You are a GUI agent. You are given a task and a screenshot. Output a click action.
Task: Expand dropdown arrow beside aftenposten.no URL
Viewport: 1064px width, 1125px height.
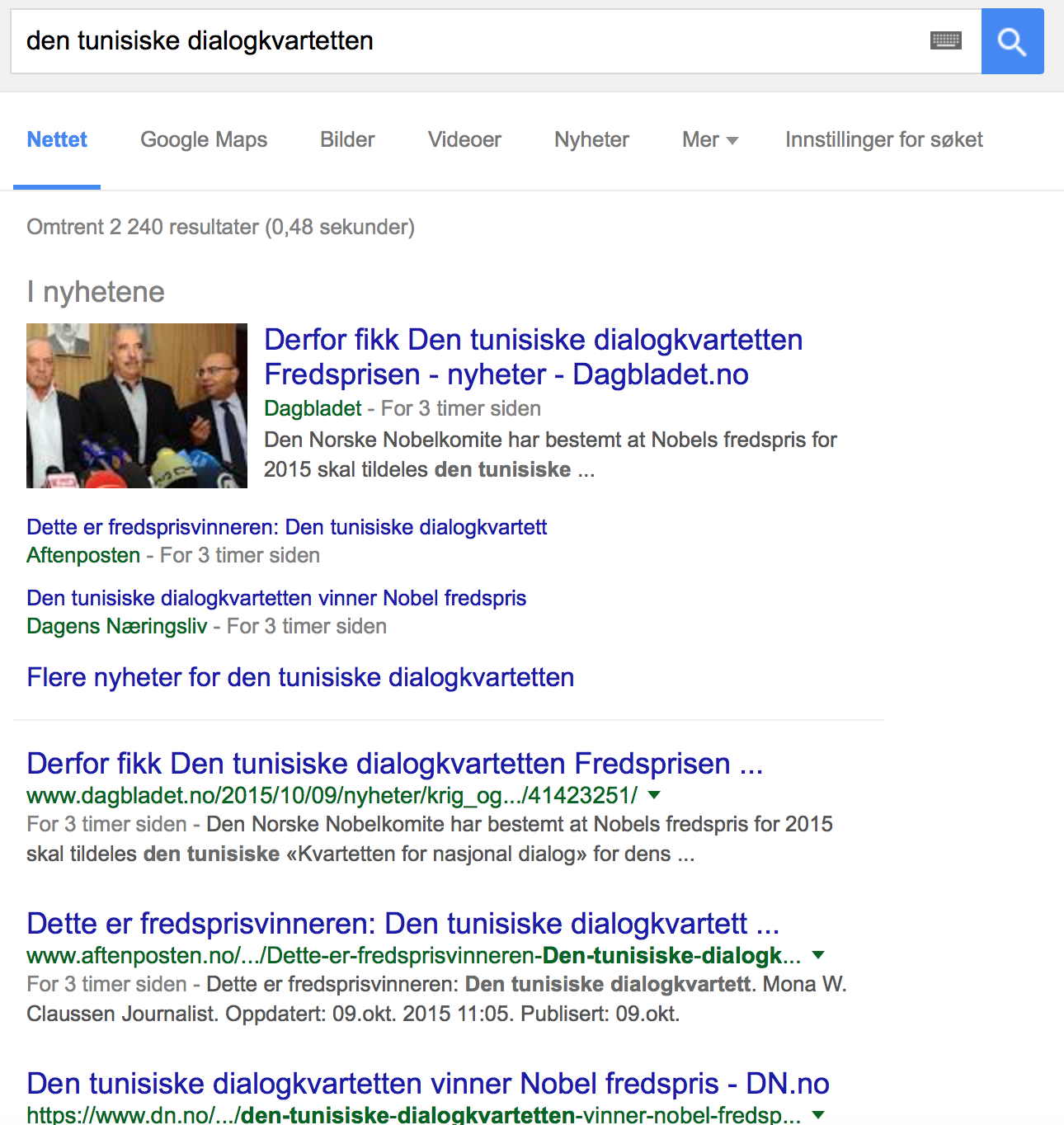click(818, 955)
